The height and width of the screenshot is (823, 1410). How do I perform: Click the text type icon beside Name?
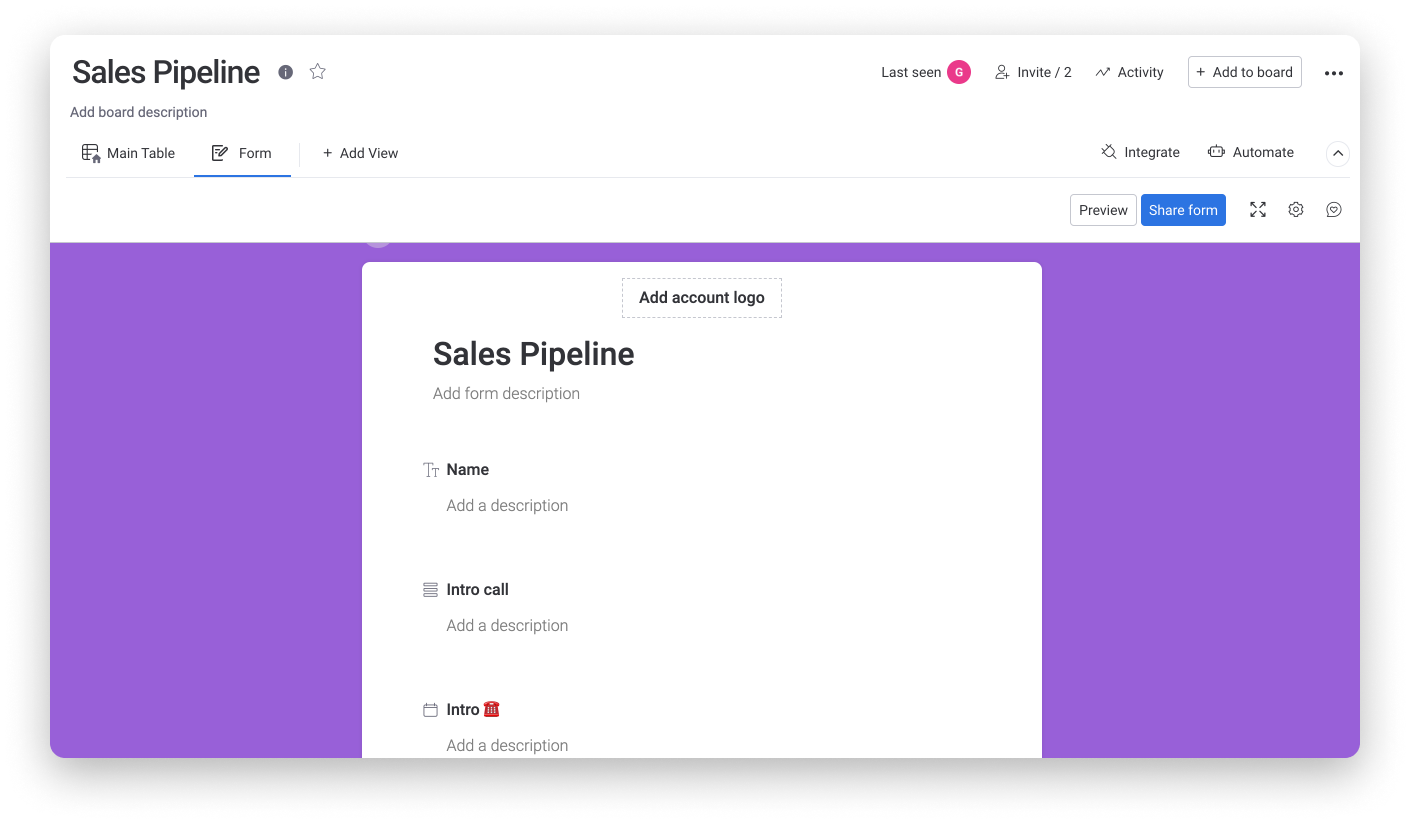coord(431,470)
